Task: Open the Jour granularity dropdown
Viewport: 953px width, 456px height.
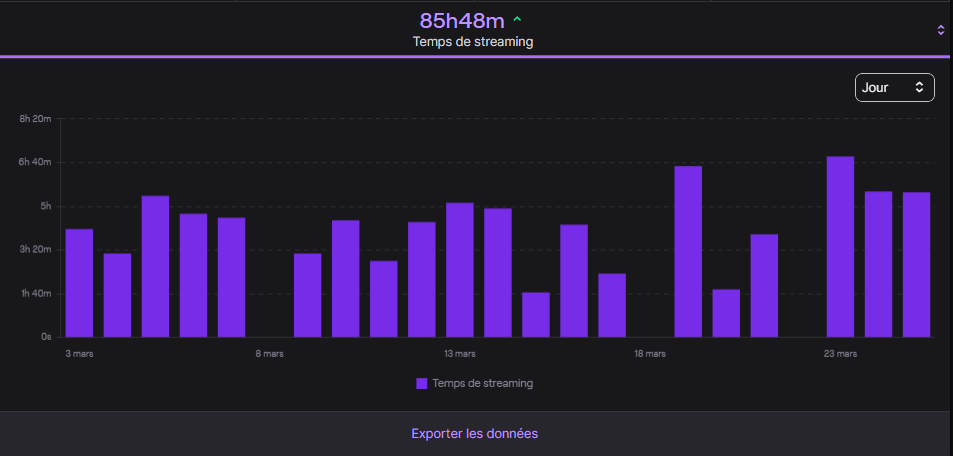Action: 894,88
